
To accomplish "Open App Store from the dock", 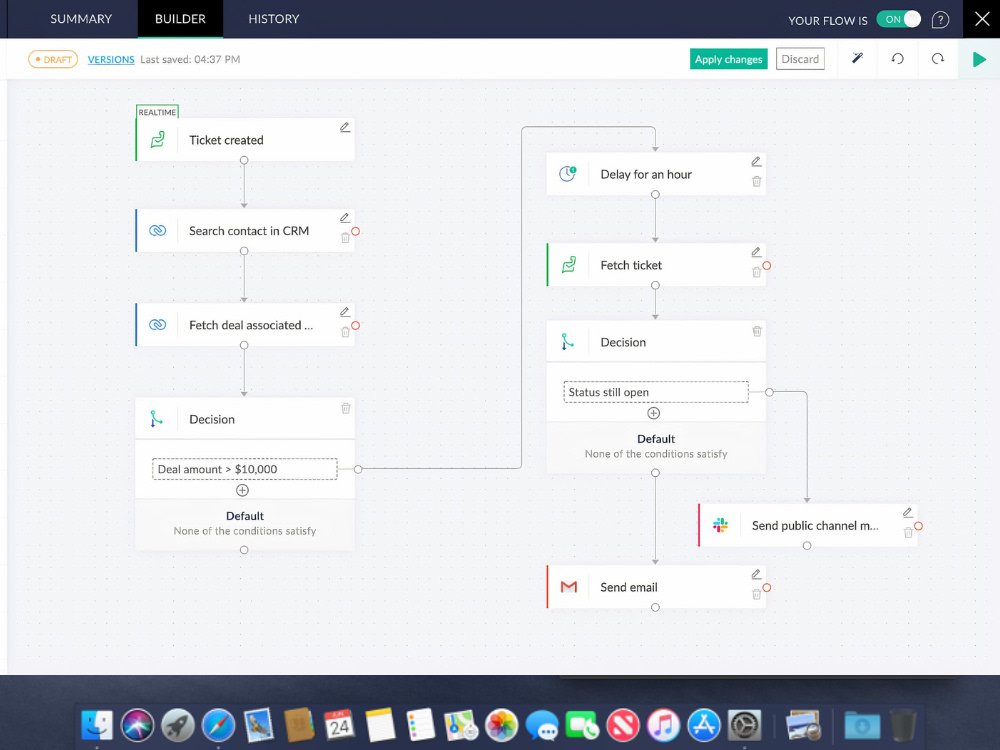I will tap(704, 725).
